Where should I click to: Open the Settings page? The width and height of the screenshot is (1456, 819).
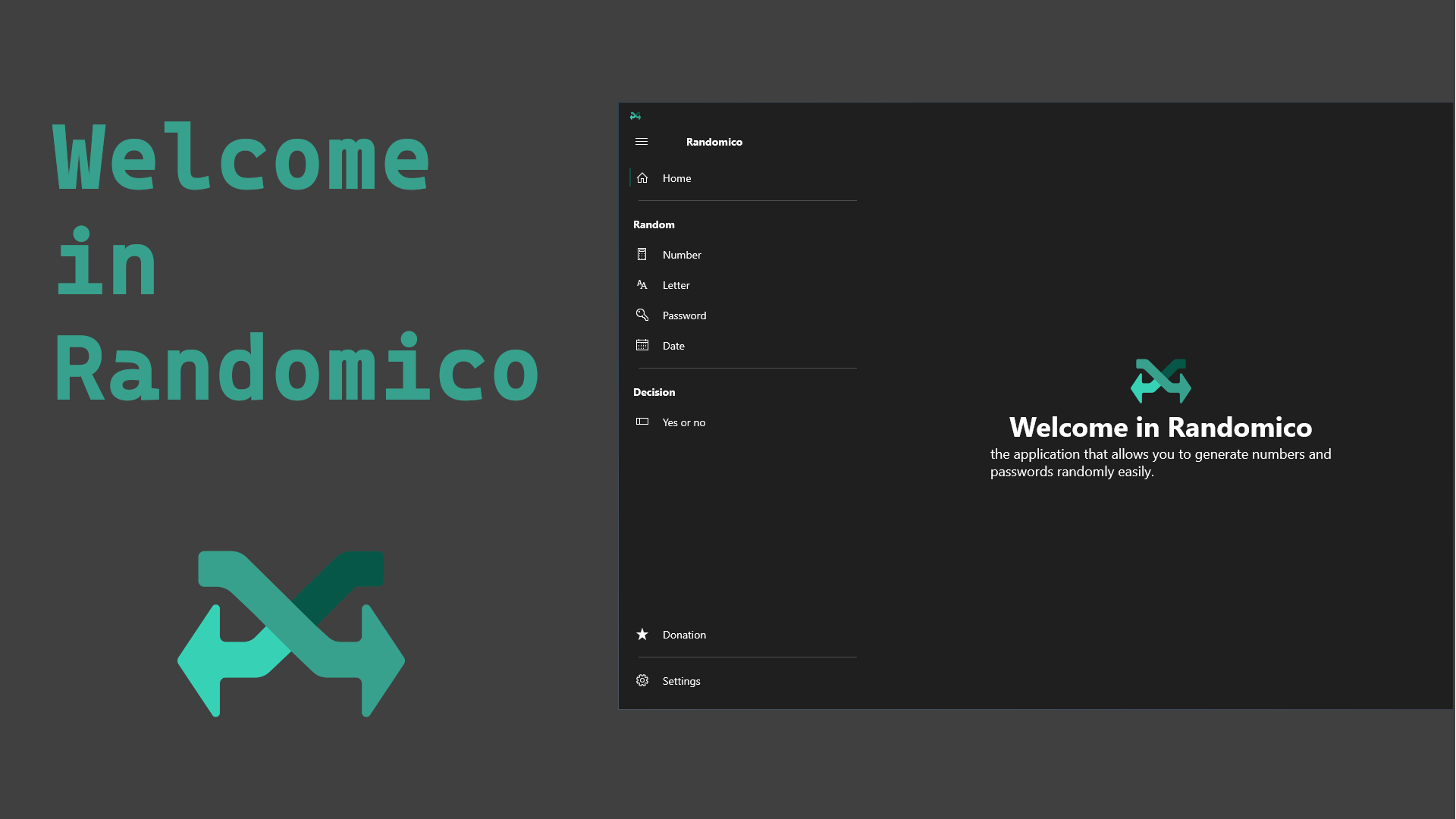point(681,681)
